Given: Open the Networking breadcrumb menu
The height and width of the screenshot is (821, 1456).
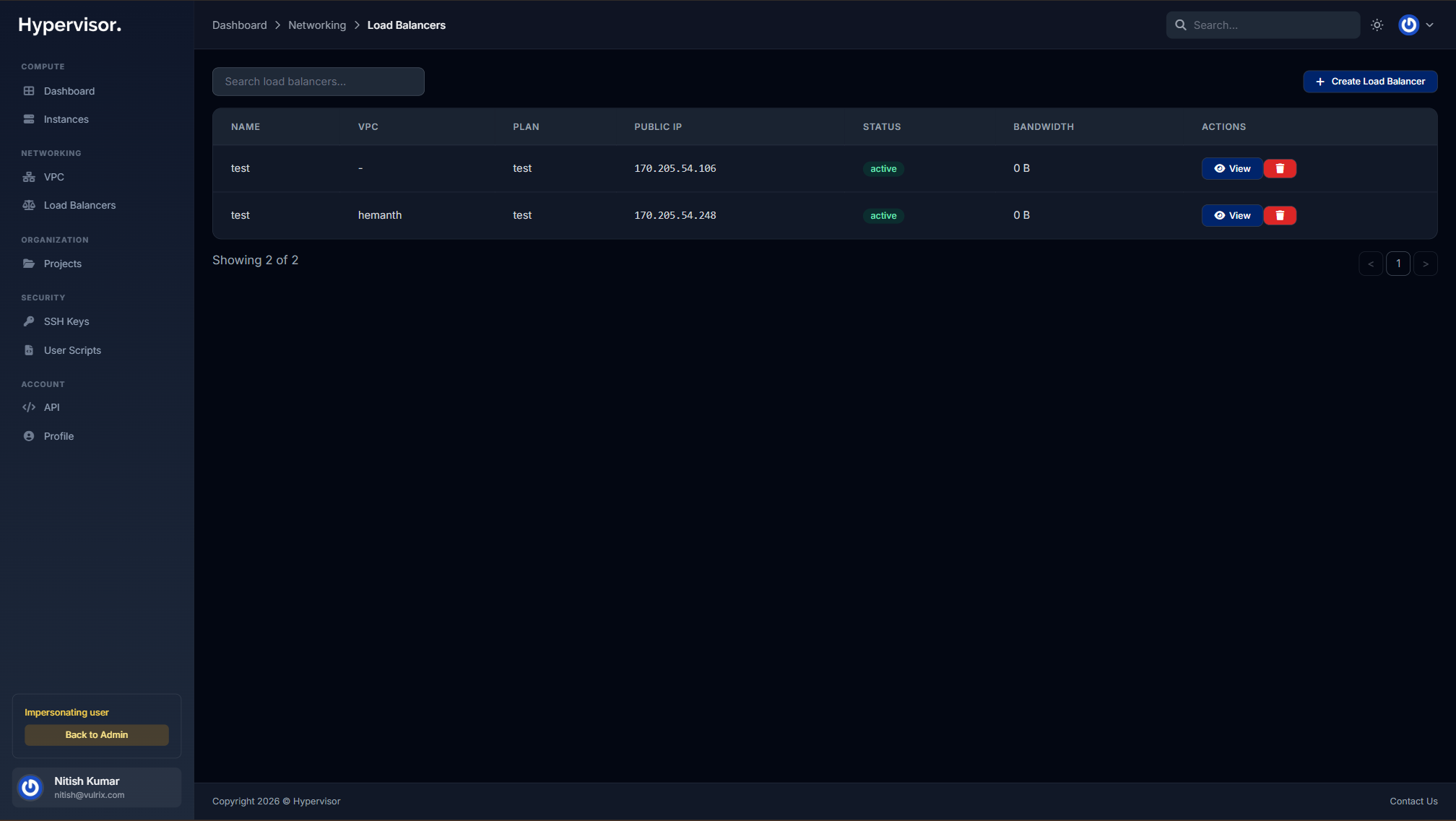Looking at the screenshot, I should (317, 25).
